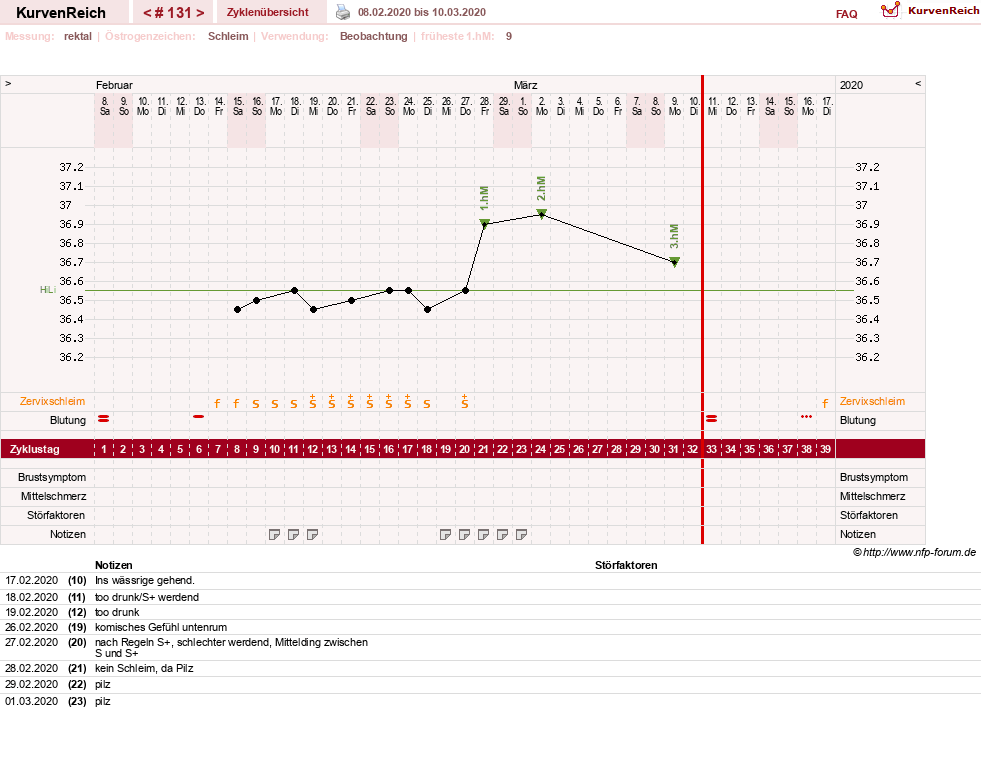The height and width of the screenshot is (758, 981).
Task: Click the 'Notizen' row label on the left
Action: coord(68,534)
